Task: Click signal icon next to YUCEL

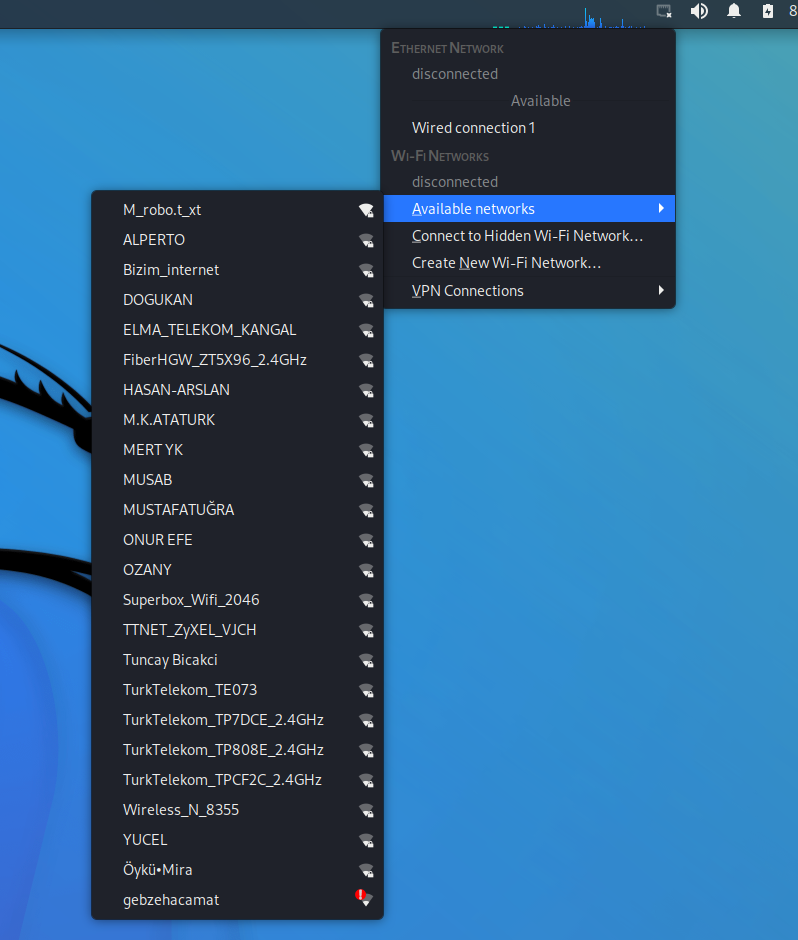Action: point(366,840)
